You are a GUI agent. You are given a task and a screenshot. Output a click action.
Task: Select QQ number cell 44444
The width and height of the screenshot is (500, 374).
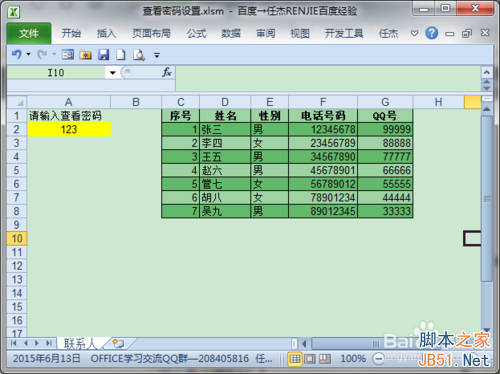coord(385,198)
